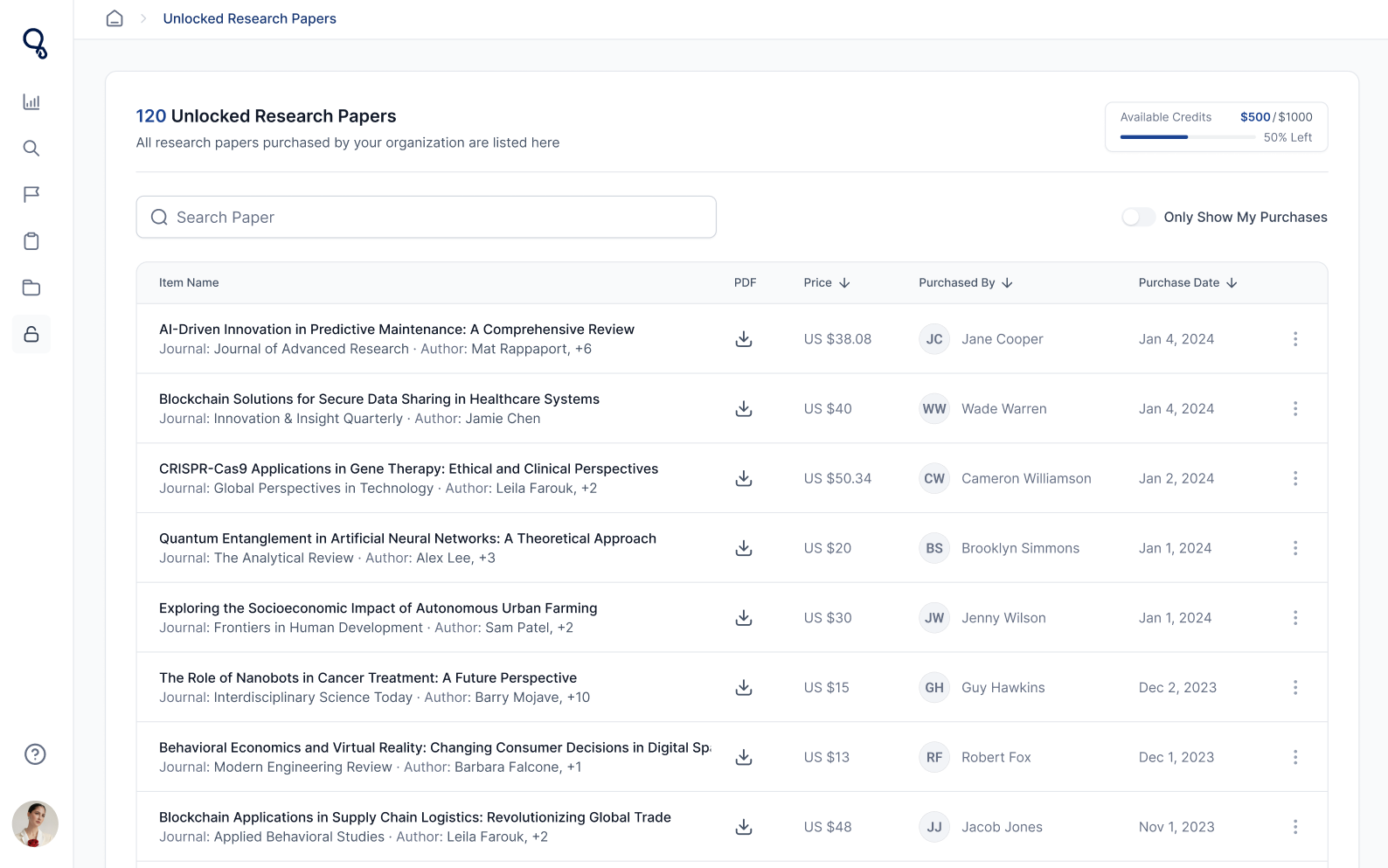Go to the home breadcrumb icon
Screen dimensions: 1388x868
pos(115,18)
